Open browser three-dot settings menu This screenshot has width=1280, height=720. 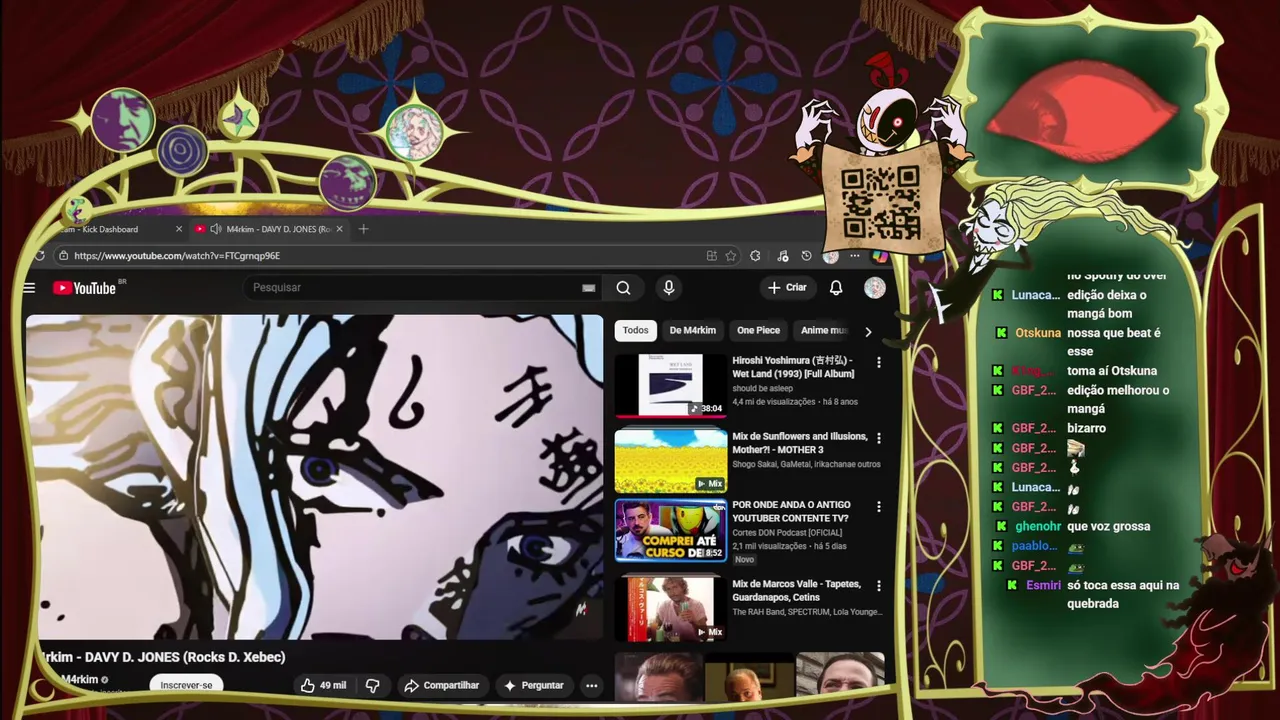(854, 256)
